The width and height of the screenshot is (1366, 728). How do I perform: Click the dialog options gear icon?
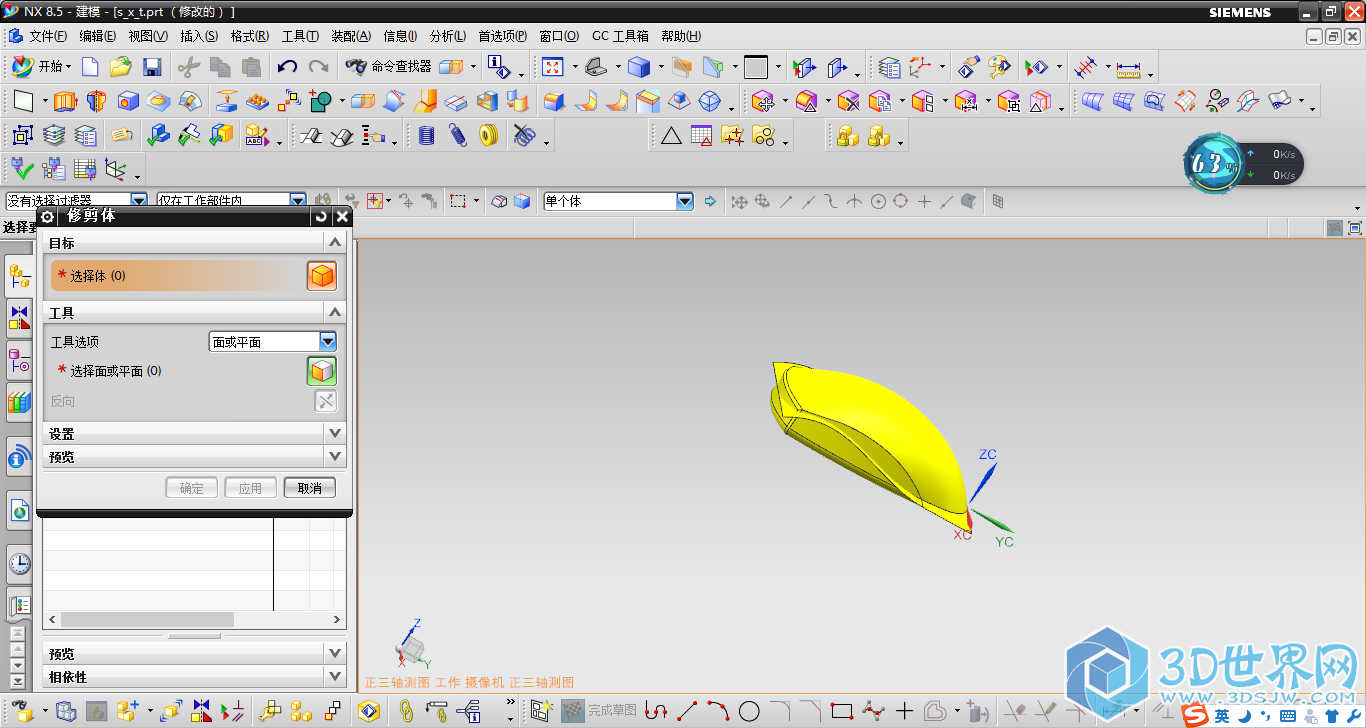pyautogui.click(x=47, y=216)
